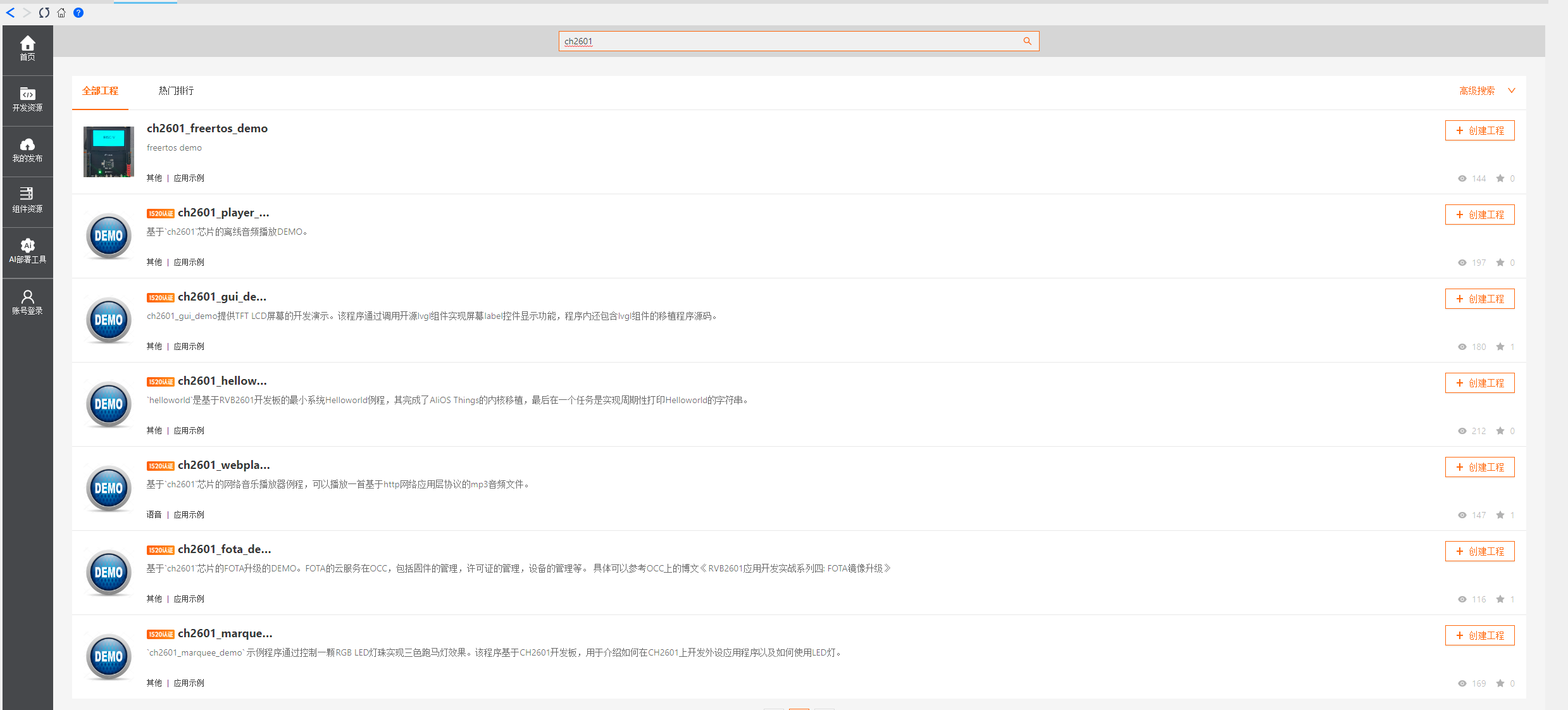1568x710 pixels.
Task: Click the search magnifier icon
Action: click(x=1027, y=41)
